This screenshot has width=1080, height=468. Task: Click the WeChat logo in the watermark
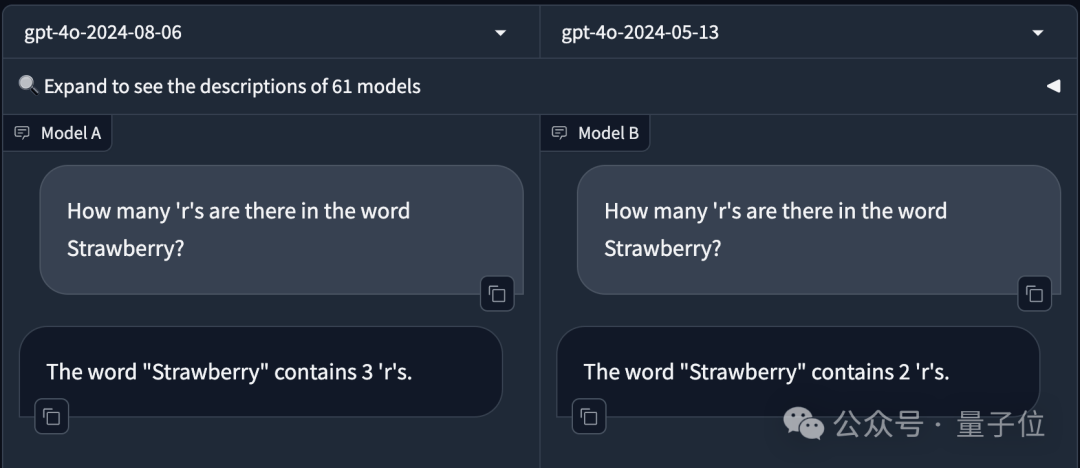coord(804,423)
